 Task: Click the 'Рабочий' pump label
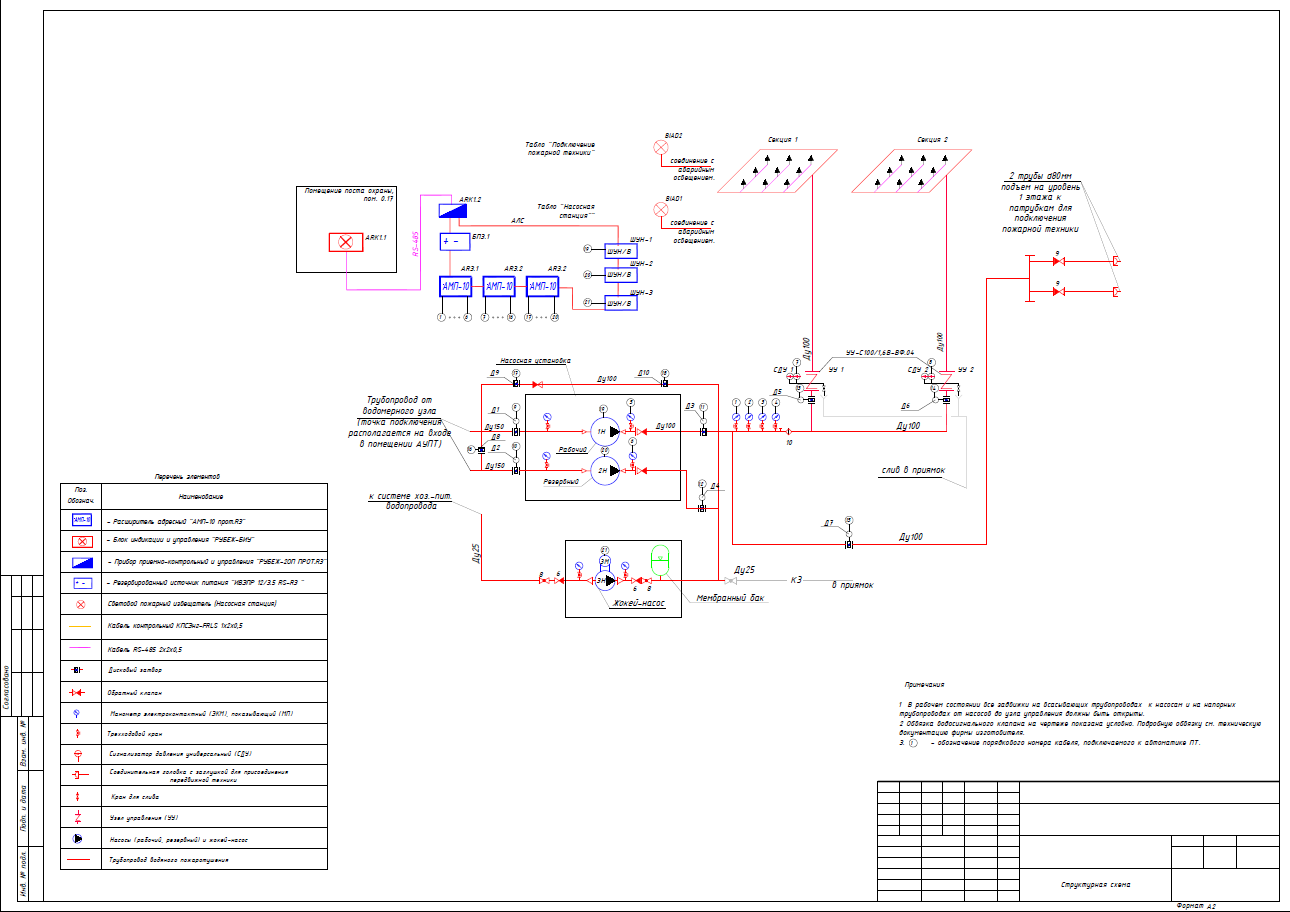pyautogui.click(x=573, y=450)
